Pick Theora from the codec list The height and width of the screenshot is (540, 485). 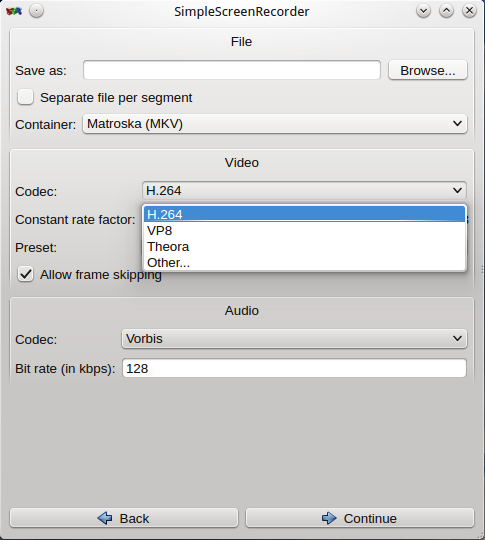coord(305,247)
